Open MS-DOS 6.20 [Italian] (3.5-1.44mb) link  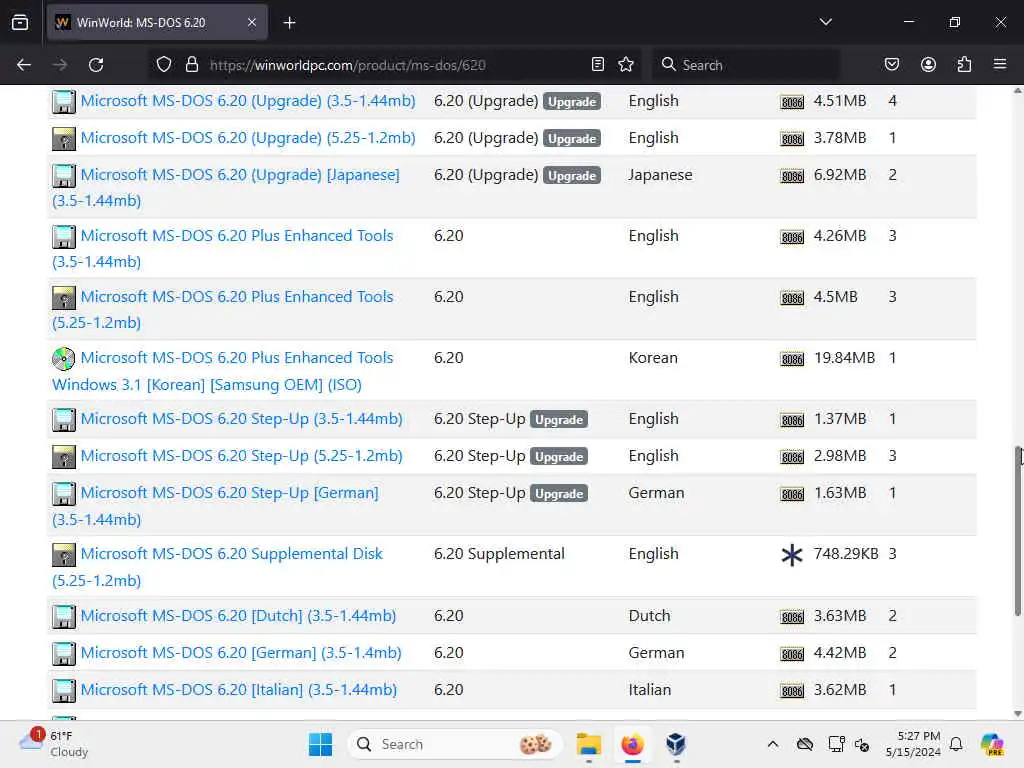point(238,690)
